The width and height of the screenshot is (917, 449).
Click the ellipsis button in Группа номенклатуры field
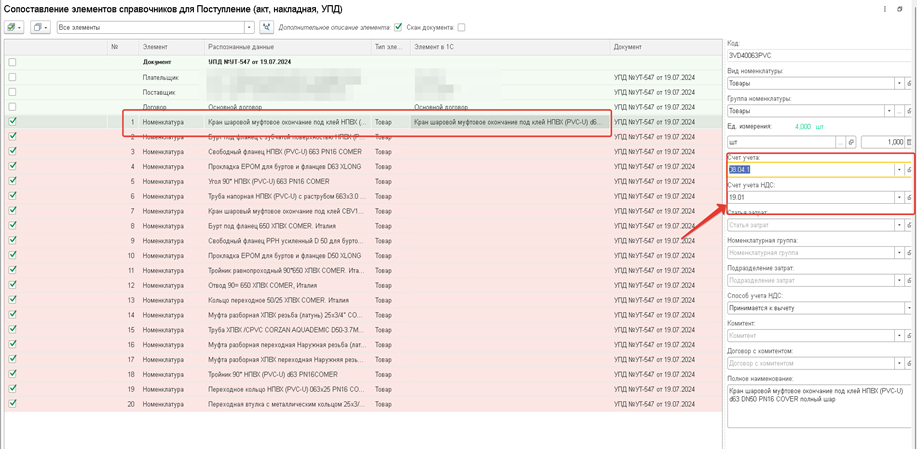click(899, 110)
